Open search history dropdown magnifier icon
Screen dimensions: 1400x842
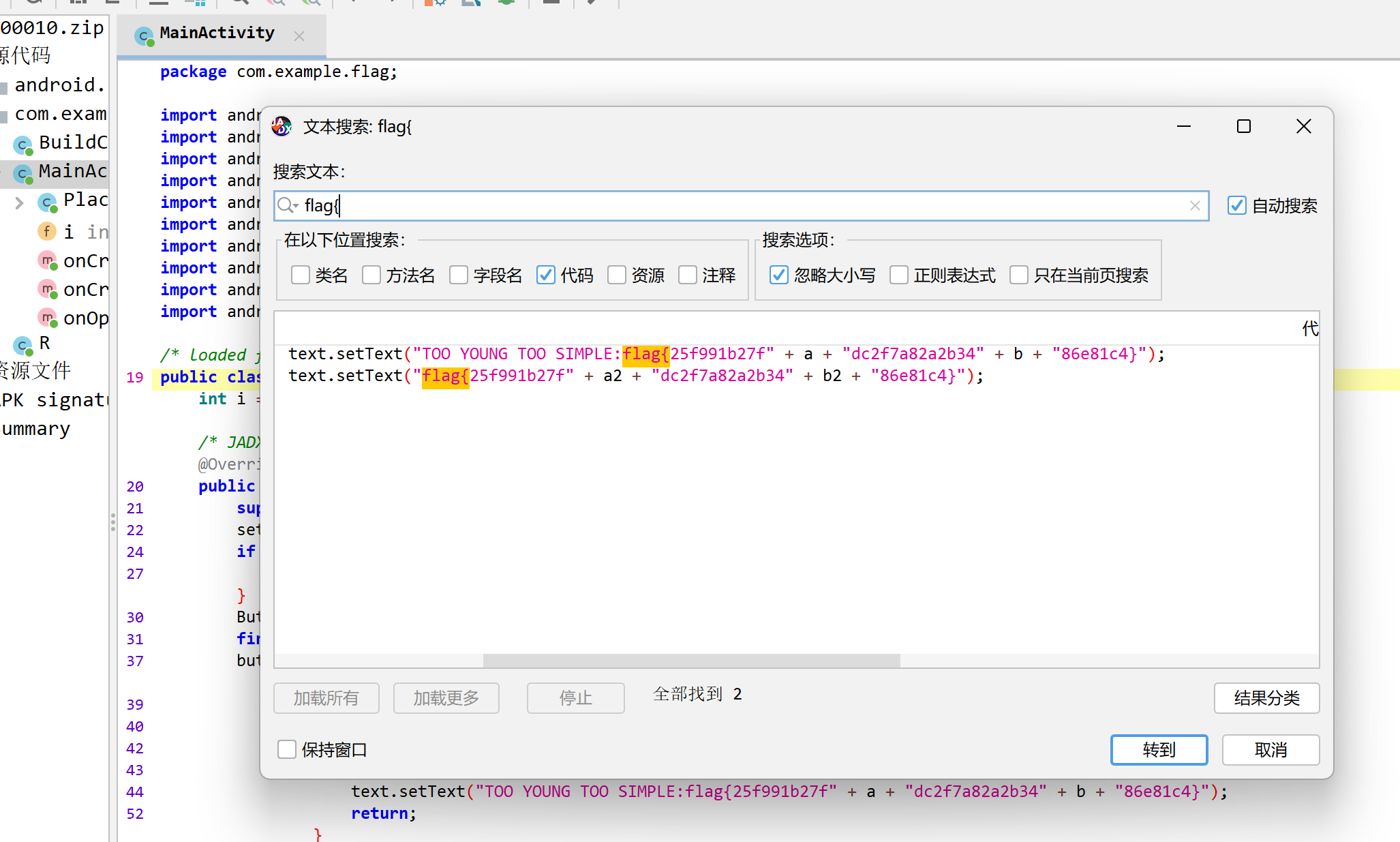(x=288, y=206)
